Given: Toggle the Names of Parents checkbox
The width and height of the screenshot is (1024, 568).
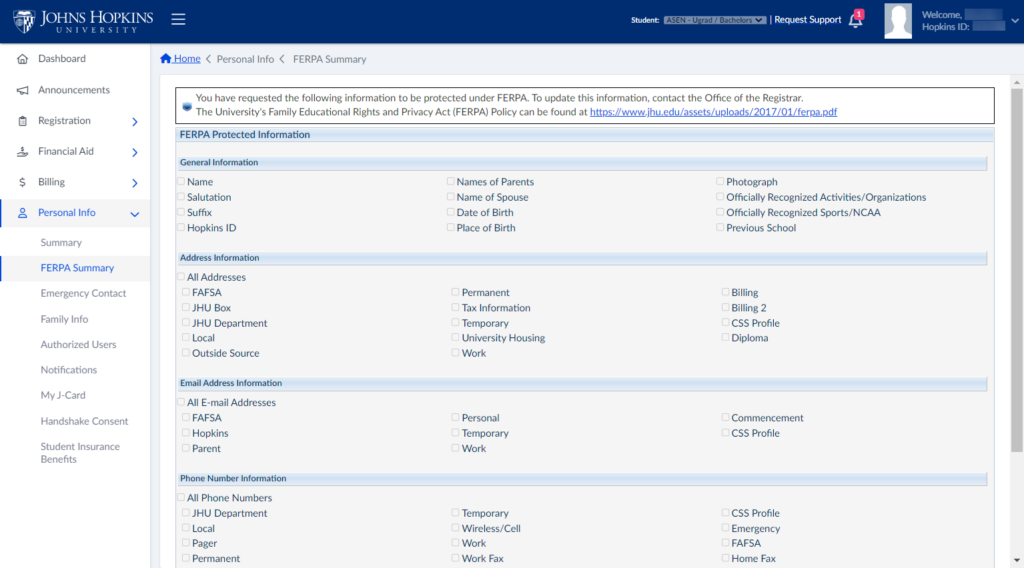Looking at the screenshot, I should 451,181.
